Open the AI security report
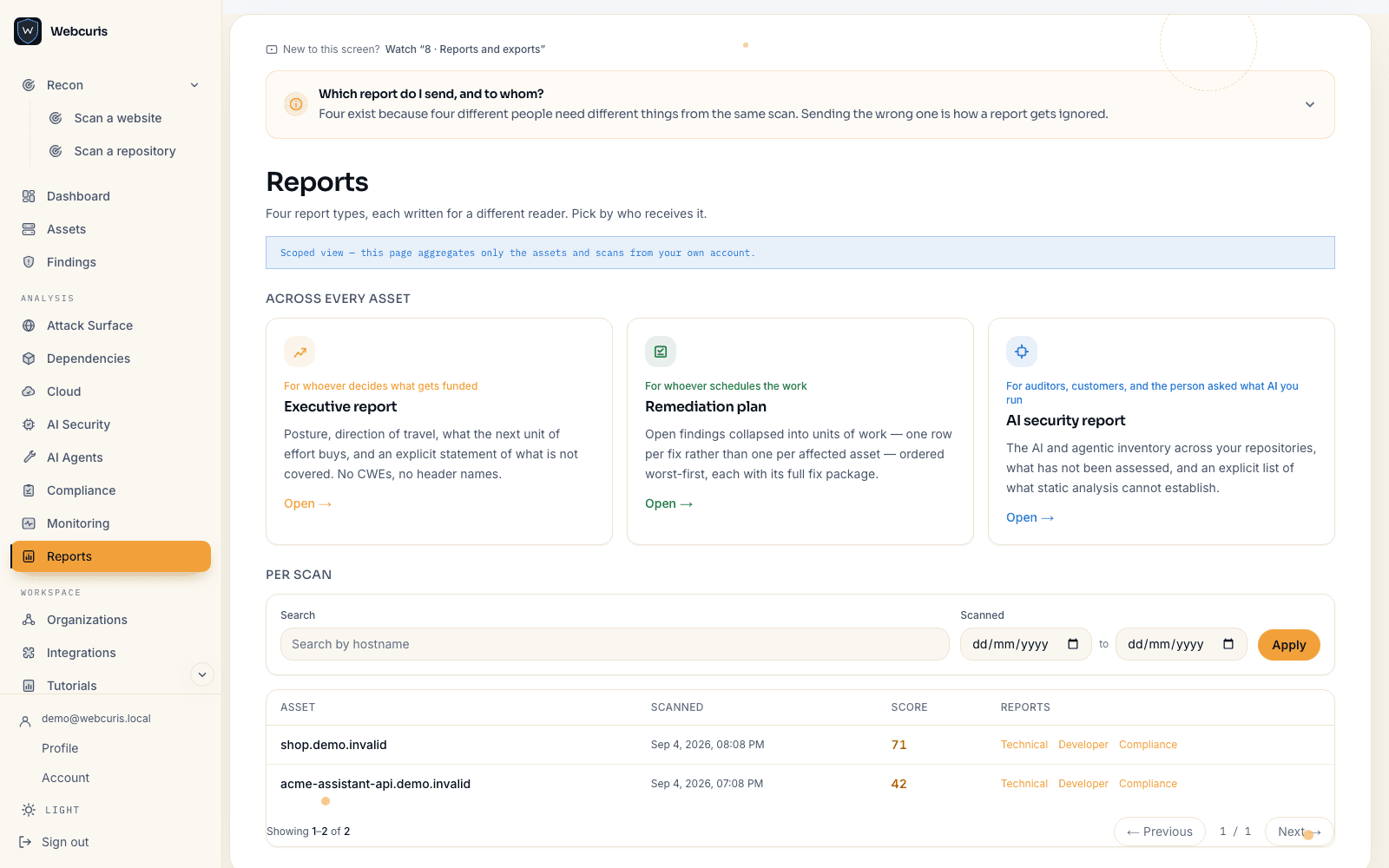The image size is (1389, 868). 1030,517
